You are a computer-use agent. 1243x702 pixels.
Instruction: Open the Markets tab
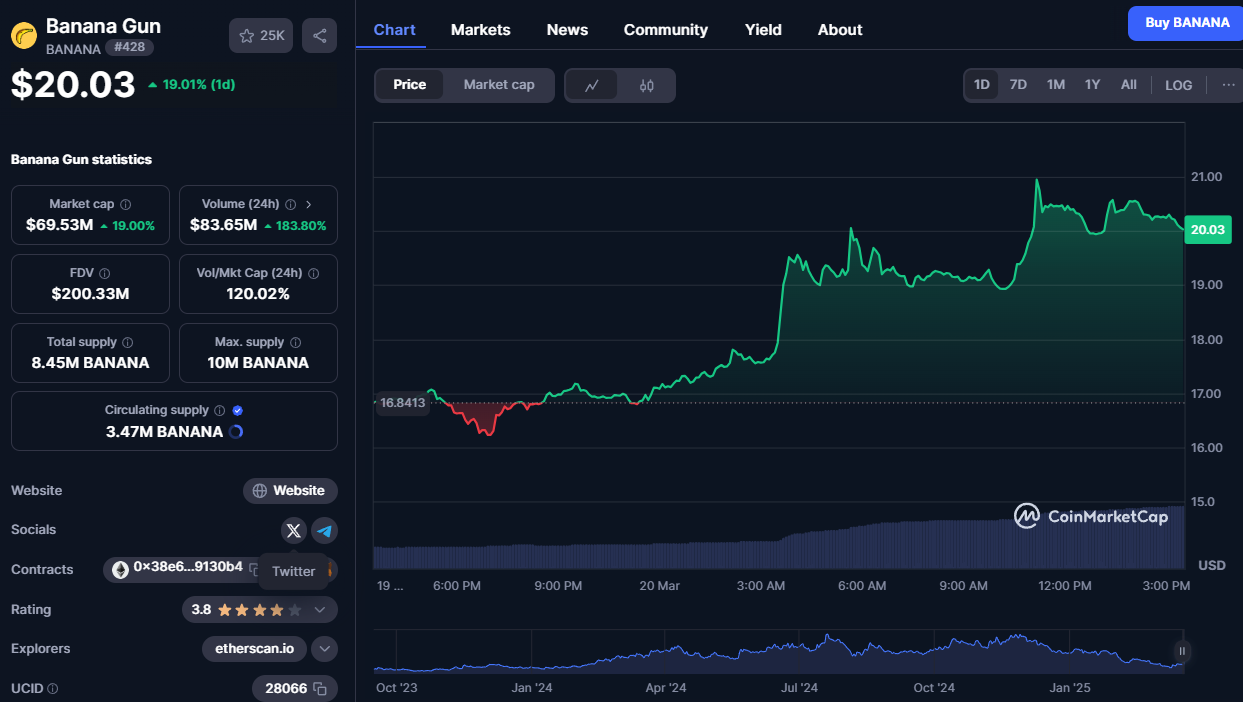pyautogui.click(x=480, y=30)
